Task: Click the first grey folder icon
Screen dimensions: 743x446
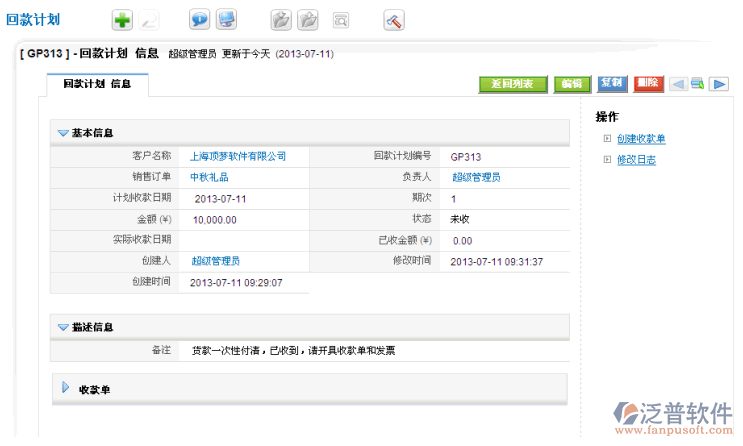Action: [281, 20]
